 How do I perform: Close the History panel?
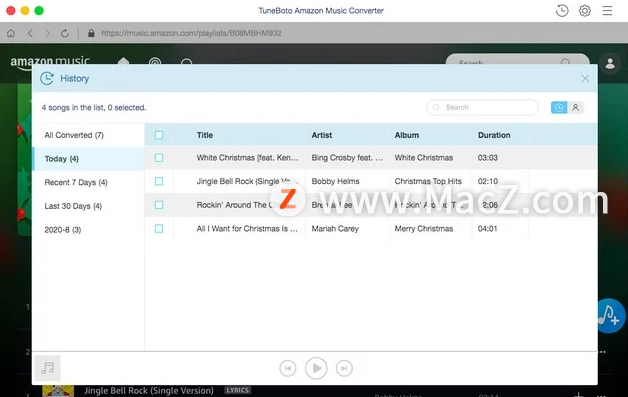[x=585, y=79]
